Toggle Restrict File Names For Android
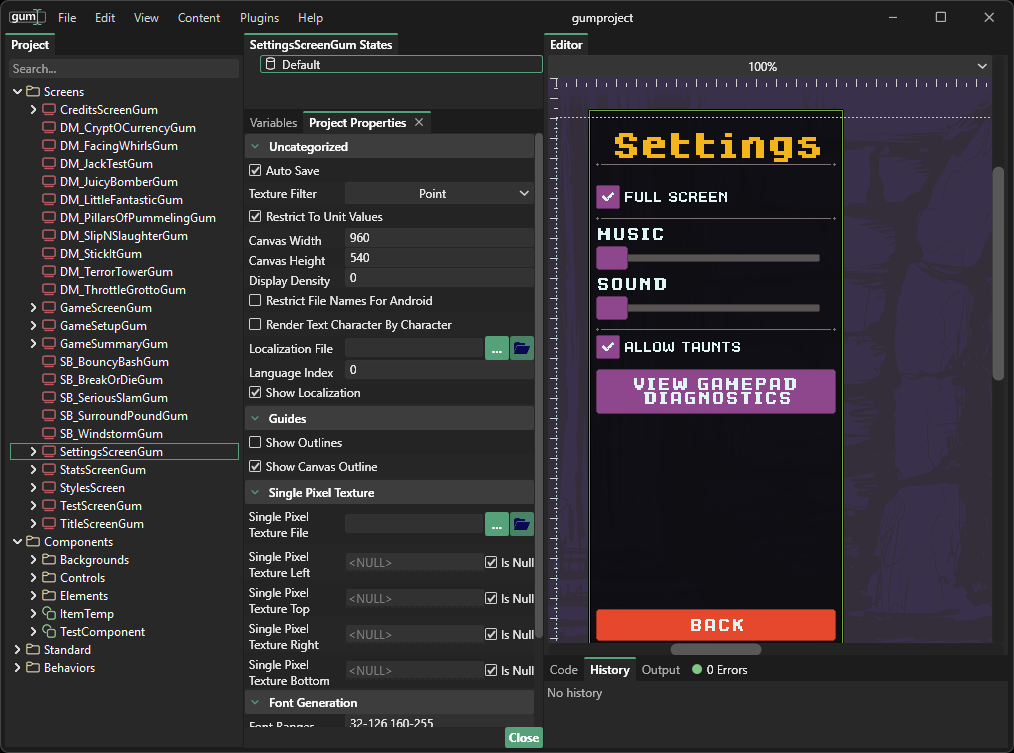1014x753 pixels. [x=255, y=301]
